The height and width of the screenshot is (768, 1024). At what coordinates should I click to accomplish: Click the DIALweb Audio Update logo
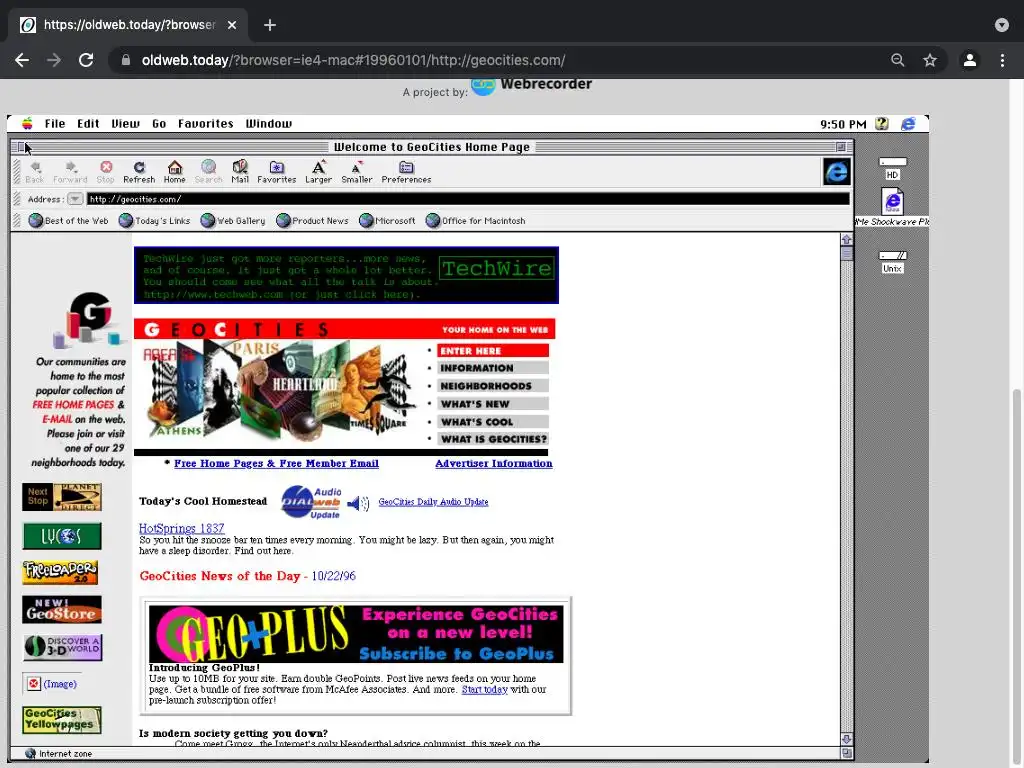312,502
